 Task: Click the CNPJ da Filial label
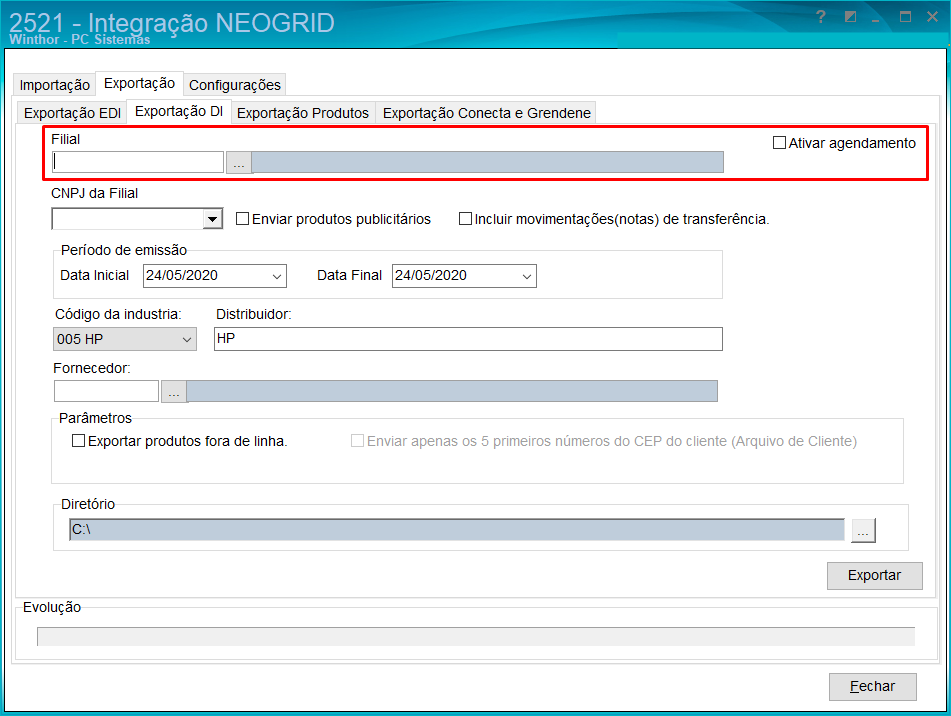(x=95, y=193)
